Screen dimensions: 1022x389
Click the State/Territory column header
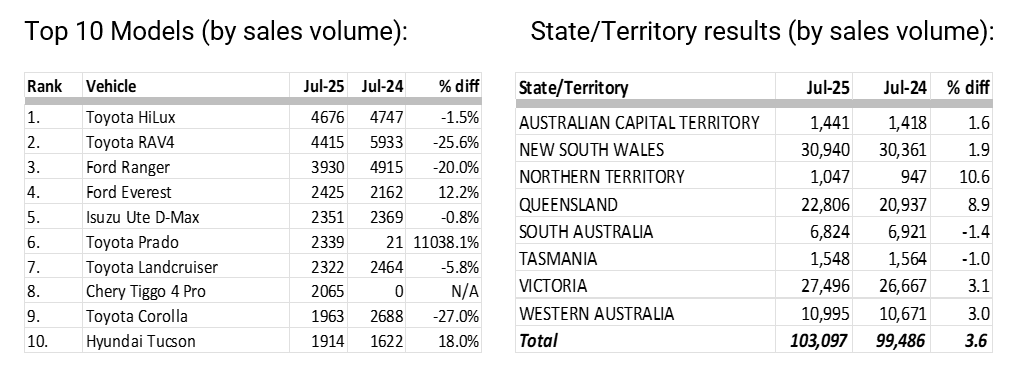pyautogui.click(x=574, y=87)
